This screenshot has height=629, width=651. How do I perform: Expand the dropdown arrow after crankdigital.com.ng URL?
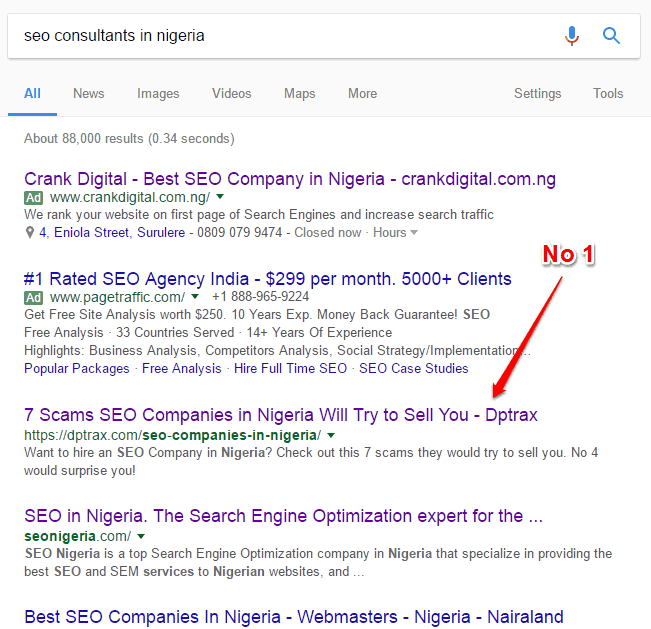[x=220, y=197]
